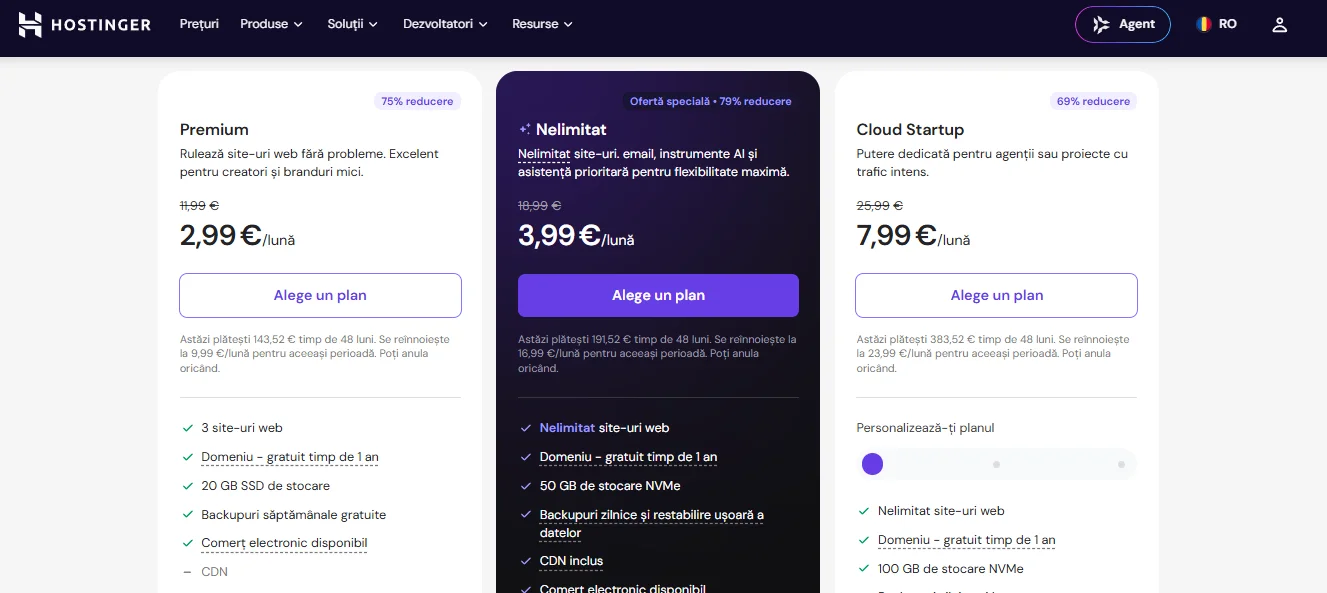The height and width of the screenshot is (593, 1327).
Task: Open the Prețuri menu item
Action: click(199, 24)
